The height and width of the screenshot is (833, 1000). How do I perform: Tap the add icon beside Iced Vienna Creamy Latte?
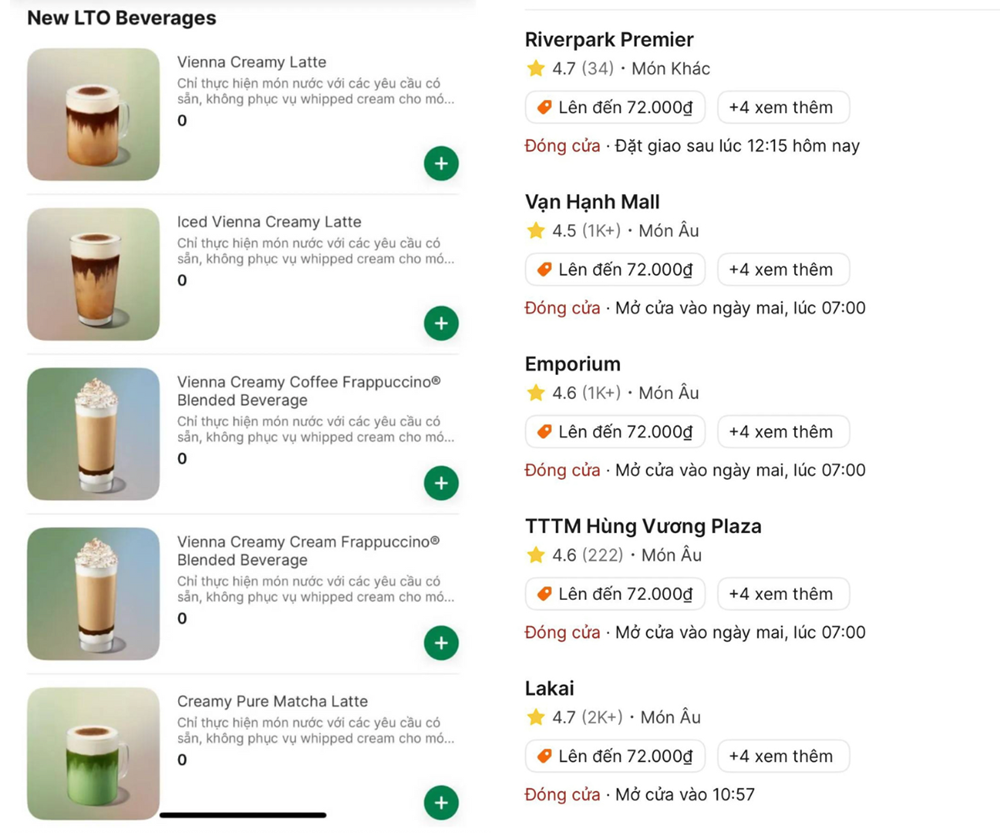440,323
